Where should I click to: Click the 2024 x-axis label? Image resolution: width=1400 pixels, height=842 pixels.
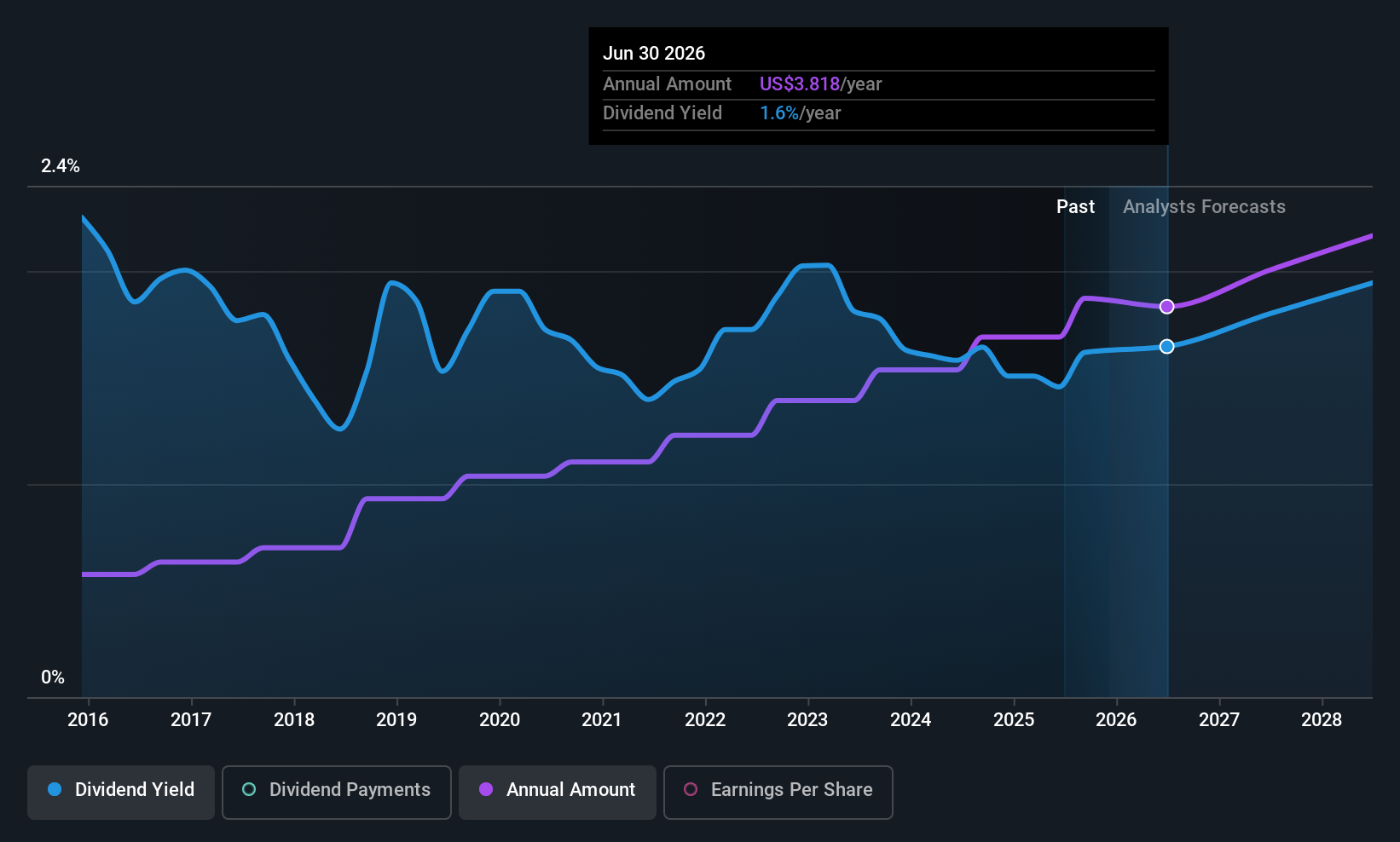pyautogui.click(x=911, y=720)
